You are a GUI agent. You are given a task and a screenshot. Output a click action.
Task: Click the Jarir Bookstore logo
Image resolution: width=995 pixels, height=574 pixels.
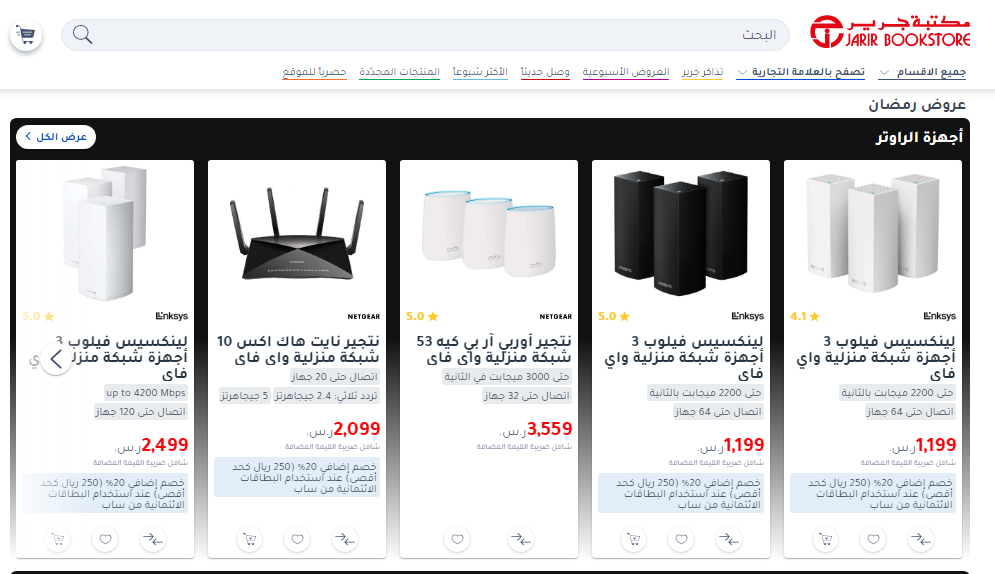pos(890,32)
